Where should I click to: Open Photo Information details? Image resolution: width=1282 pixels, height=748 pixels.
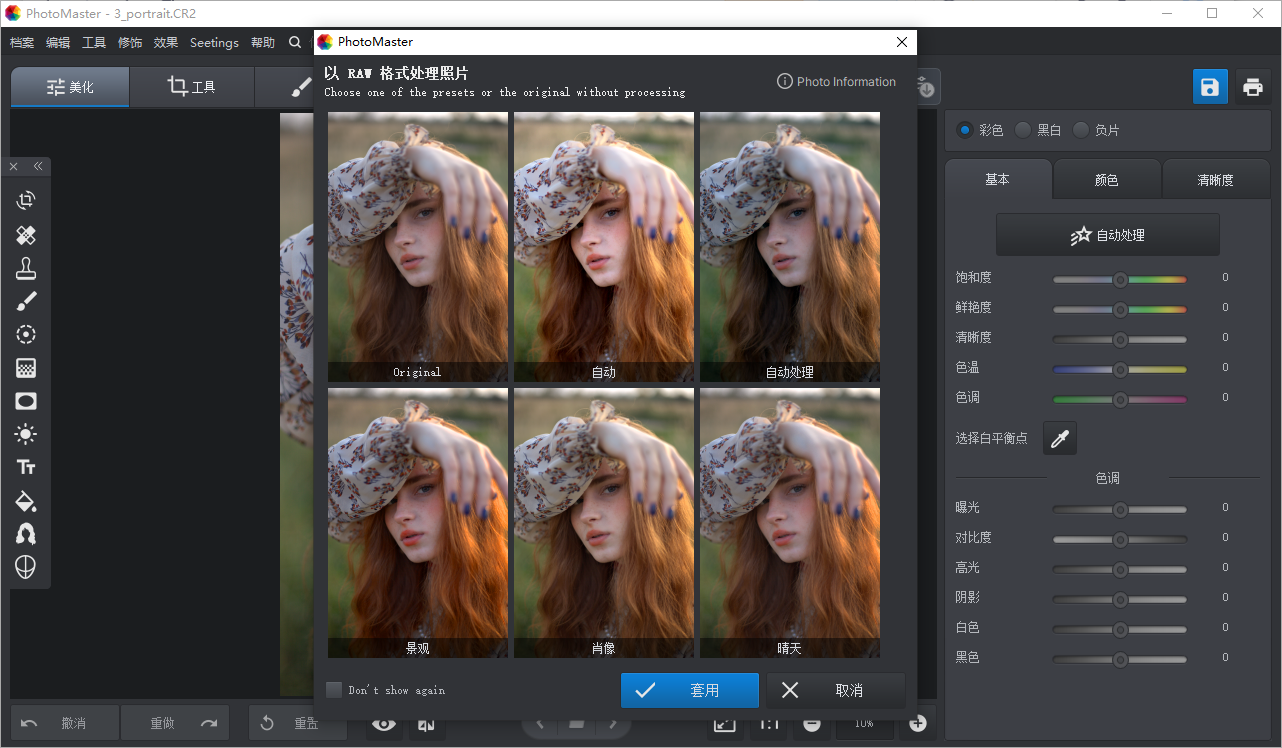[836, 81]
